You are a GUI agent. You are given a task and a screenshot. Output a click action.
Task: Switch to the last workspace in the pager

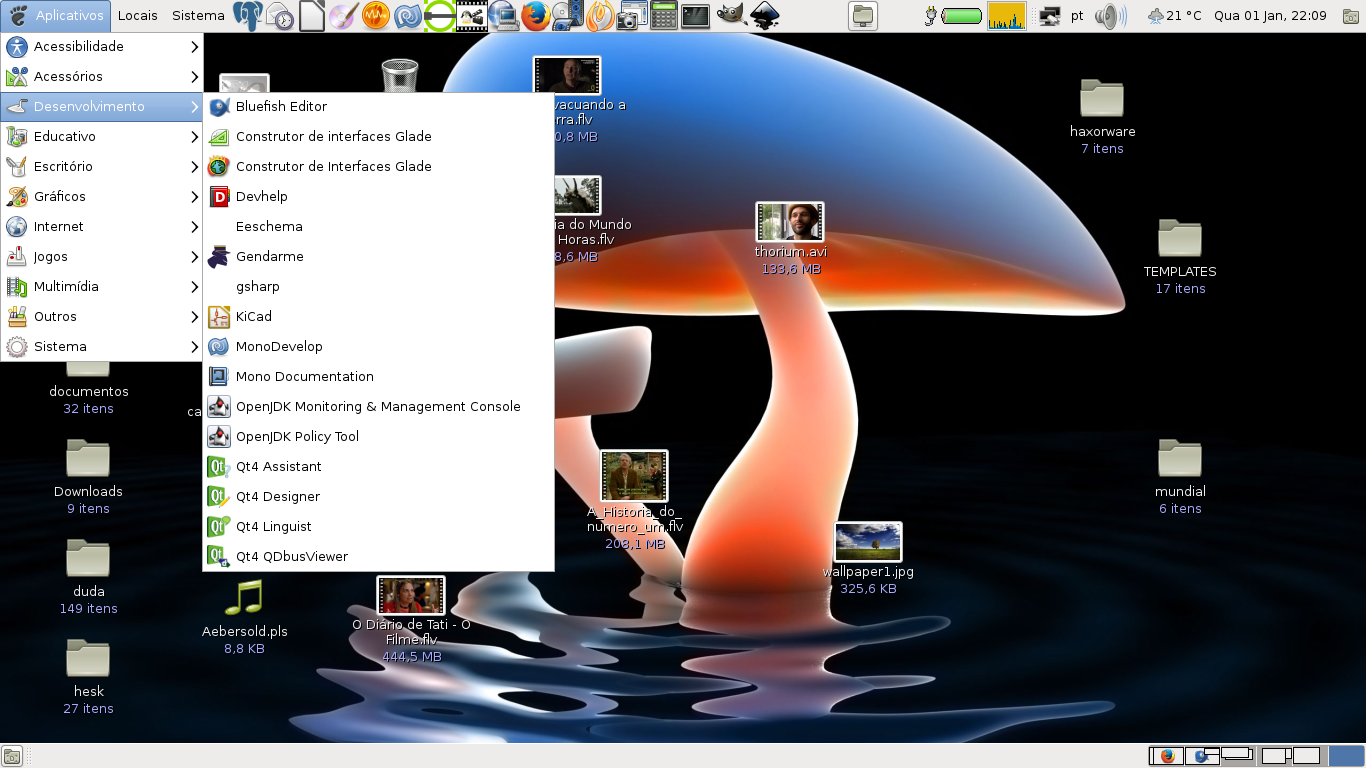click(x=1346, y=756)
